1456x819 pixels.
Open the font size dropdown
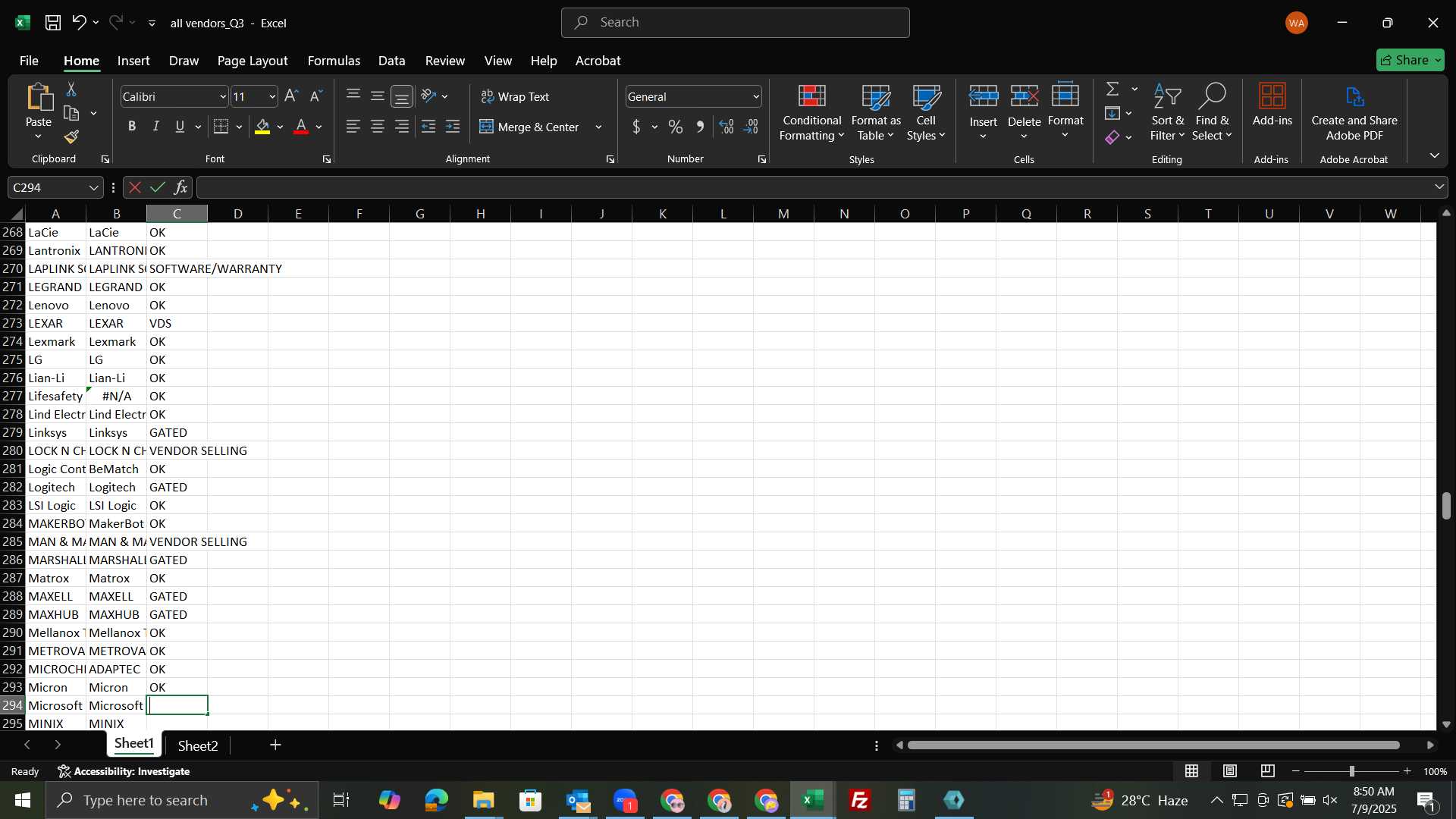(272, 97)
